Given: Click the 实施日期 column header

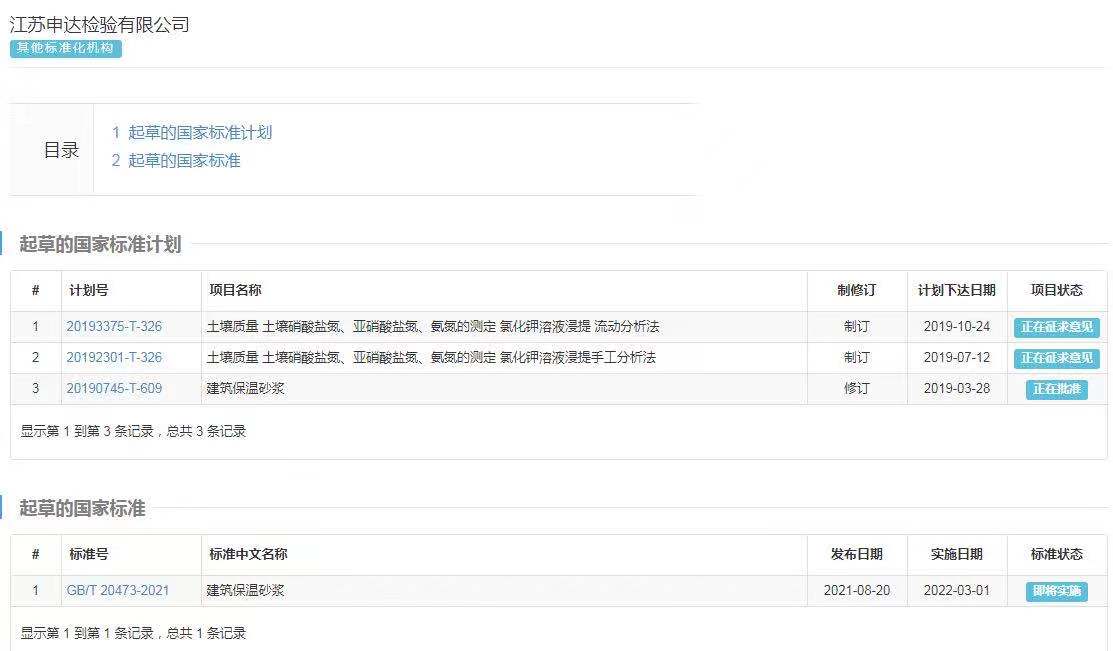Looking at the screenshot, I should (956, 555).
